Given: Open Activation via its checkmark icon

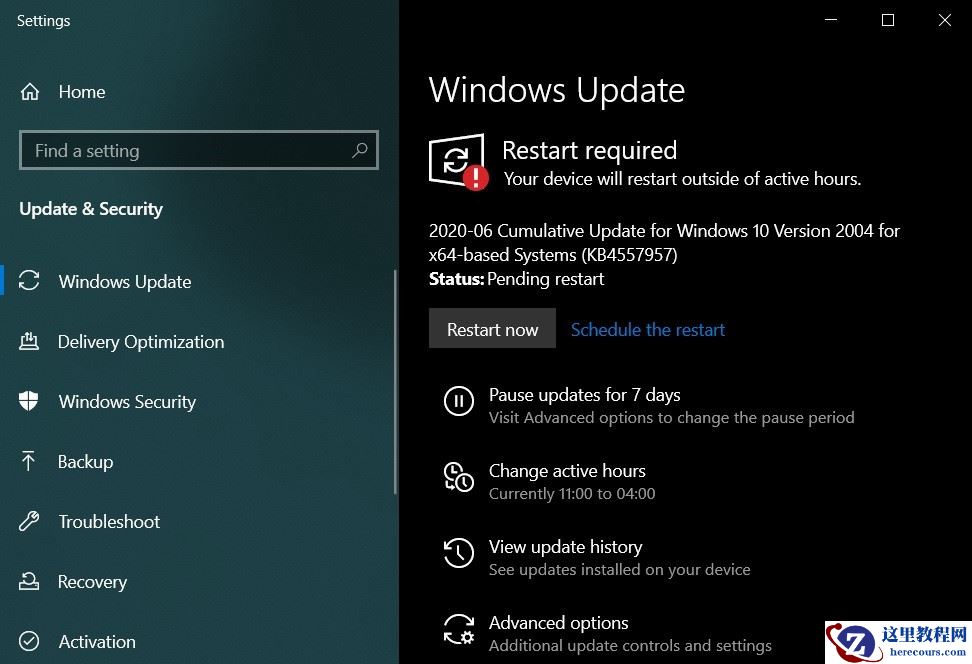Looking at the screenshot, I should click(x=30, y=641).
